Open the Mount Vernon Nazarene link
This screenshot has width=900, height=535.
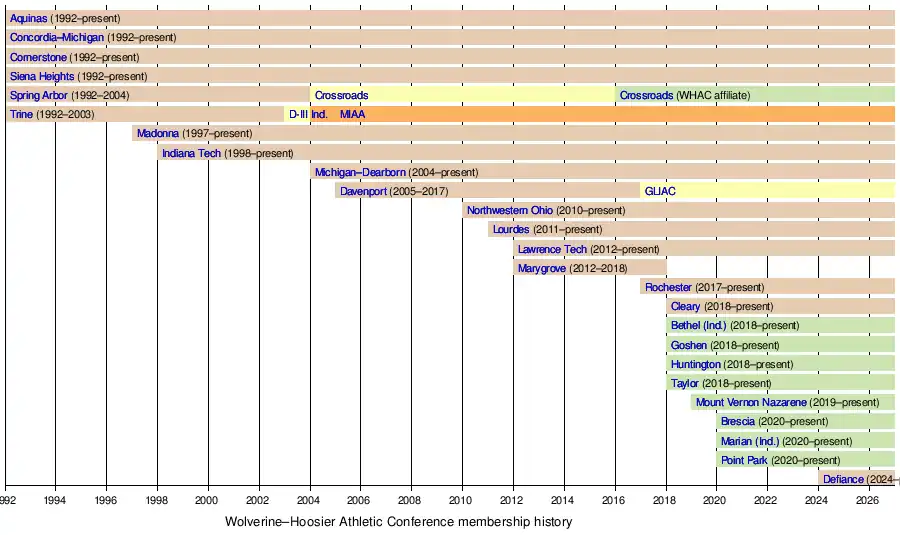[750, 403]
